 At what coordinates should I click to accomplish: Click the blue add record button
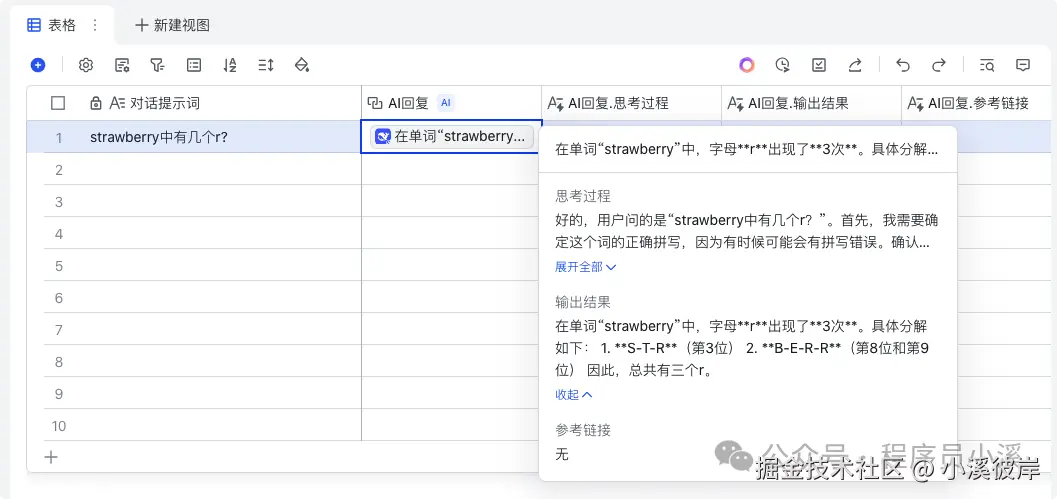tap(38, 65)
